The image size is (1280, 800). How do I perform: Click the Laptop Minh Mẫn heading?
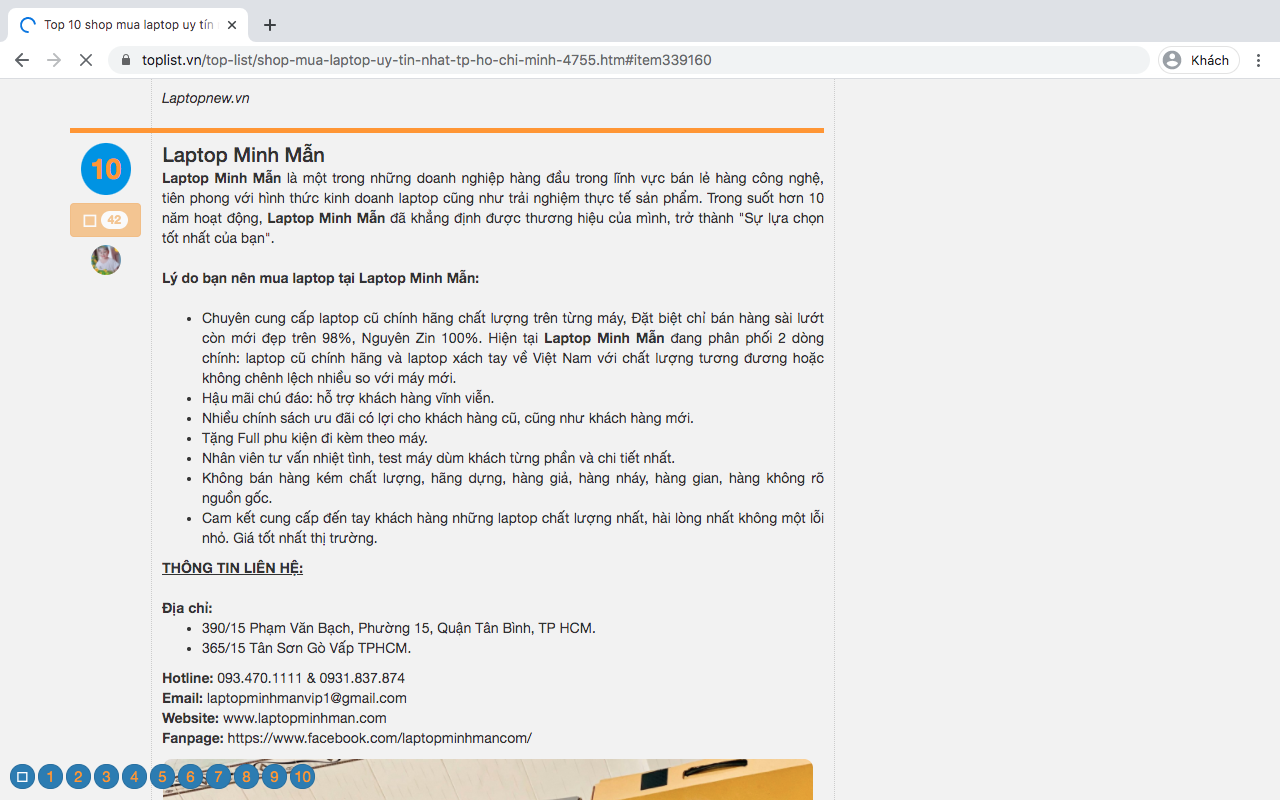[243, 155]
